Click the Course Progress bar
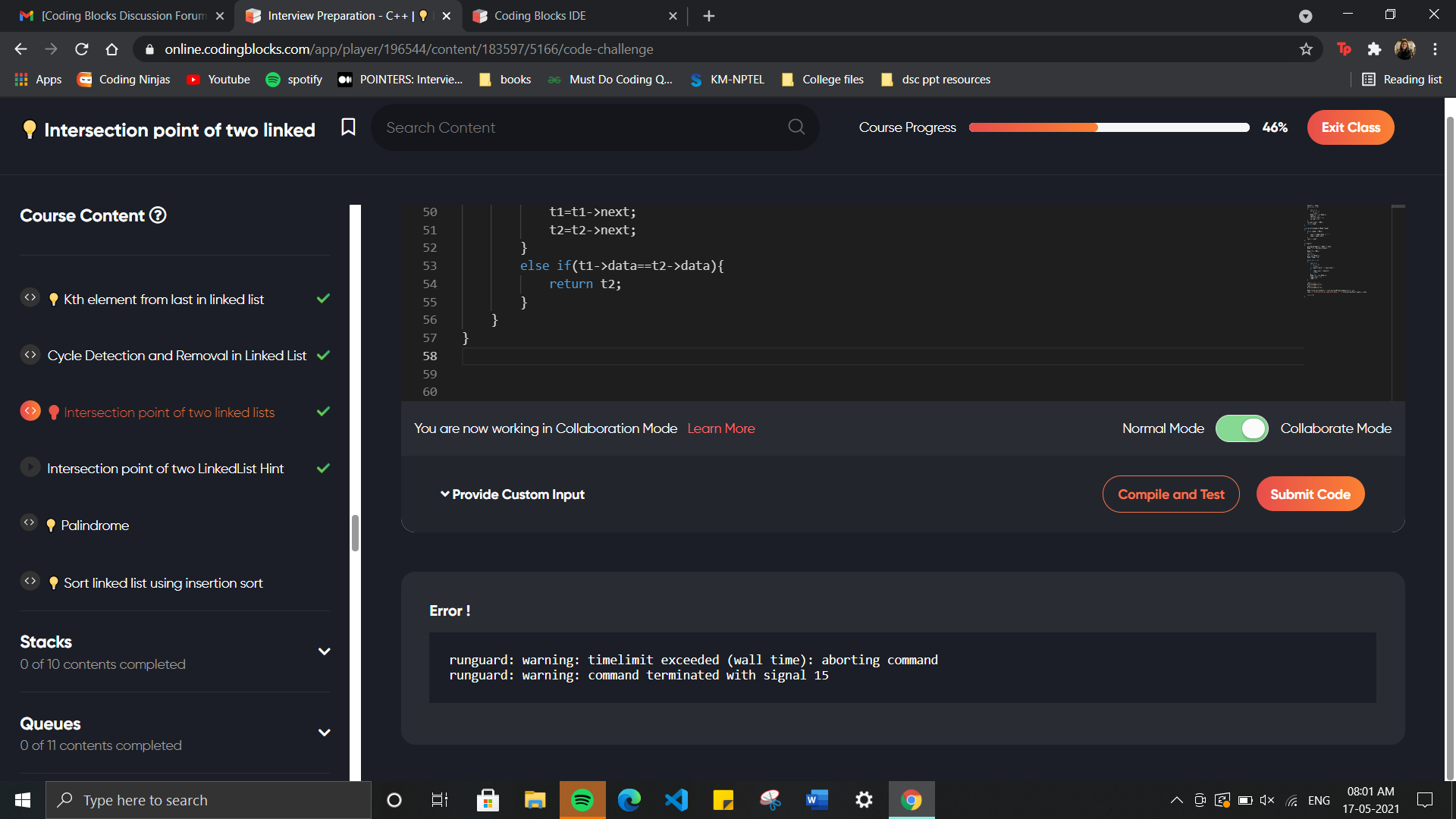 (x=1109, y=127)
